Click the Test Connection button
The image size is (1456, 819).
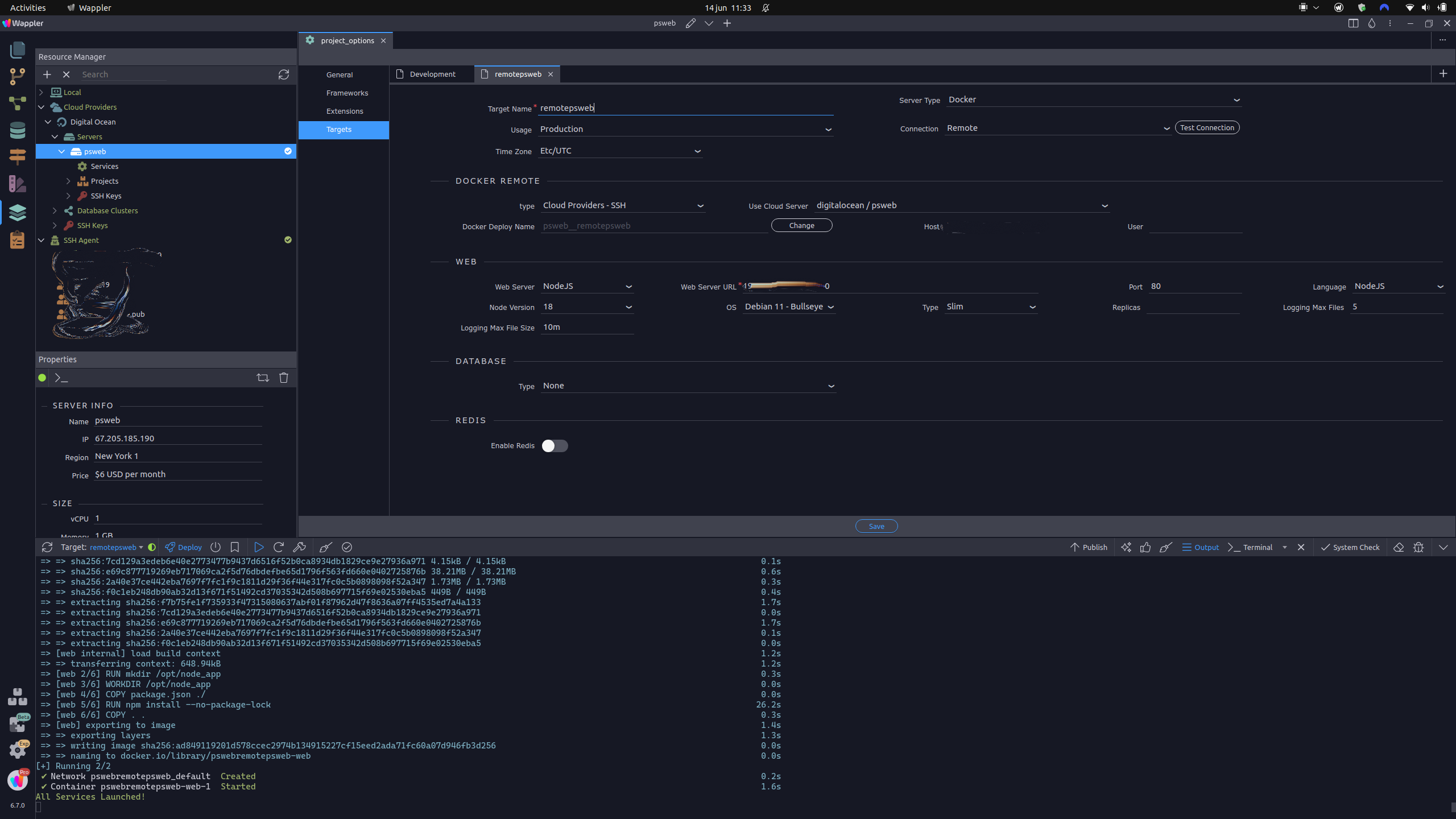point(1207,127)
